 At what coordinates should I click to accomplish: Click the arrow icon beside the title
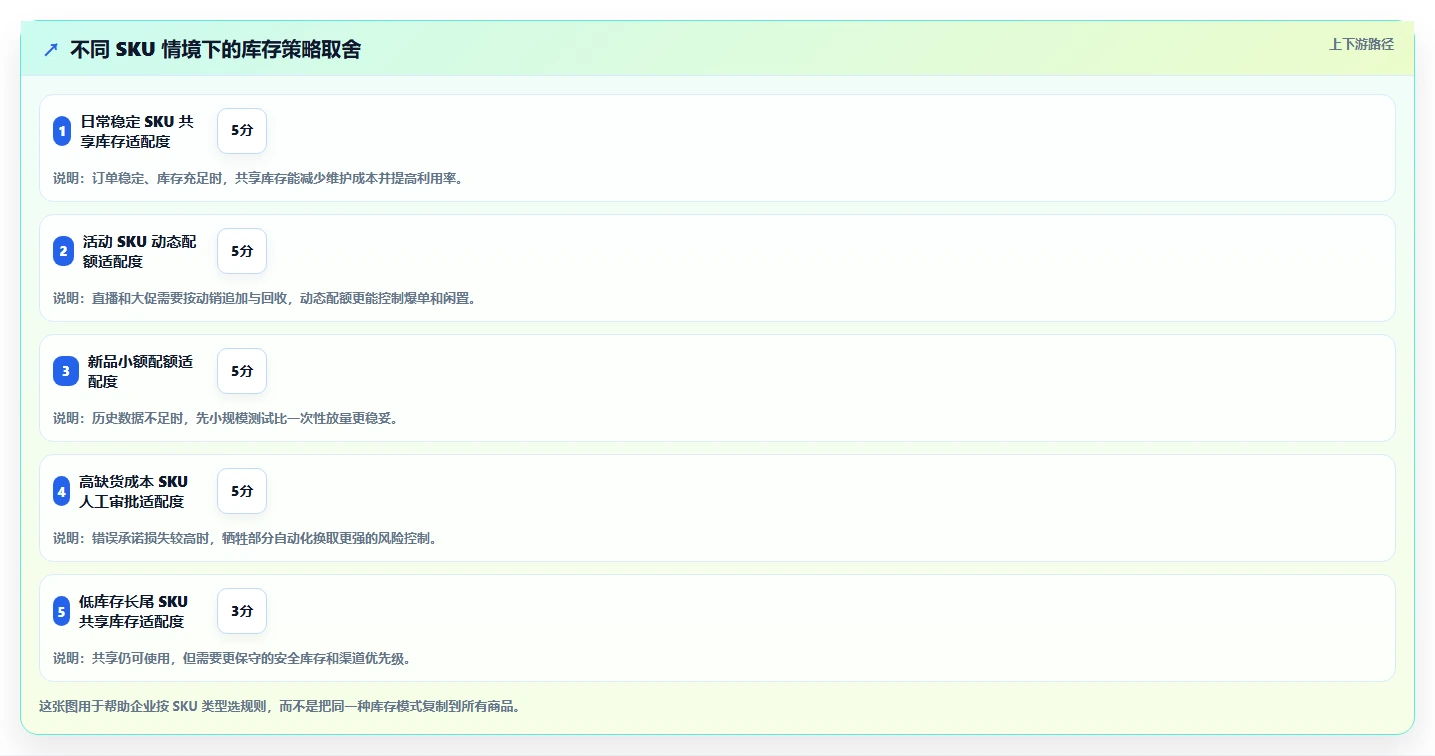(x=51, y=50)
